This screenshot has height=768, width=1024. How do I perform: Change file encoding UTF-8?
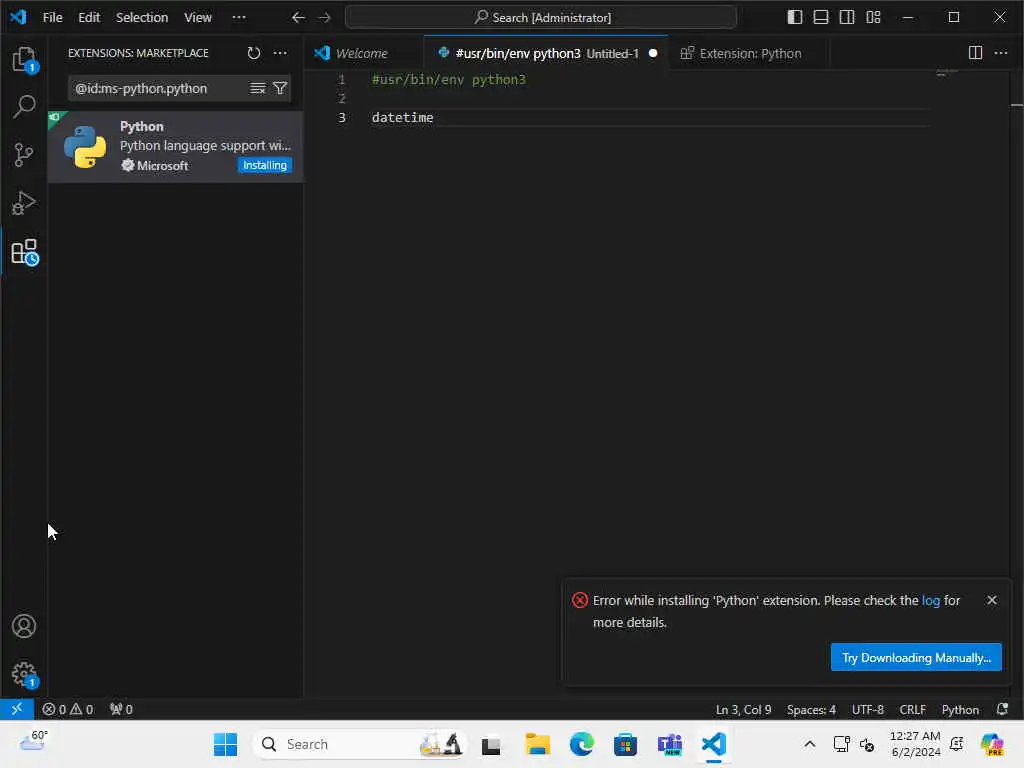click(x=867, y=710)
